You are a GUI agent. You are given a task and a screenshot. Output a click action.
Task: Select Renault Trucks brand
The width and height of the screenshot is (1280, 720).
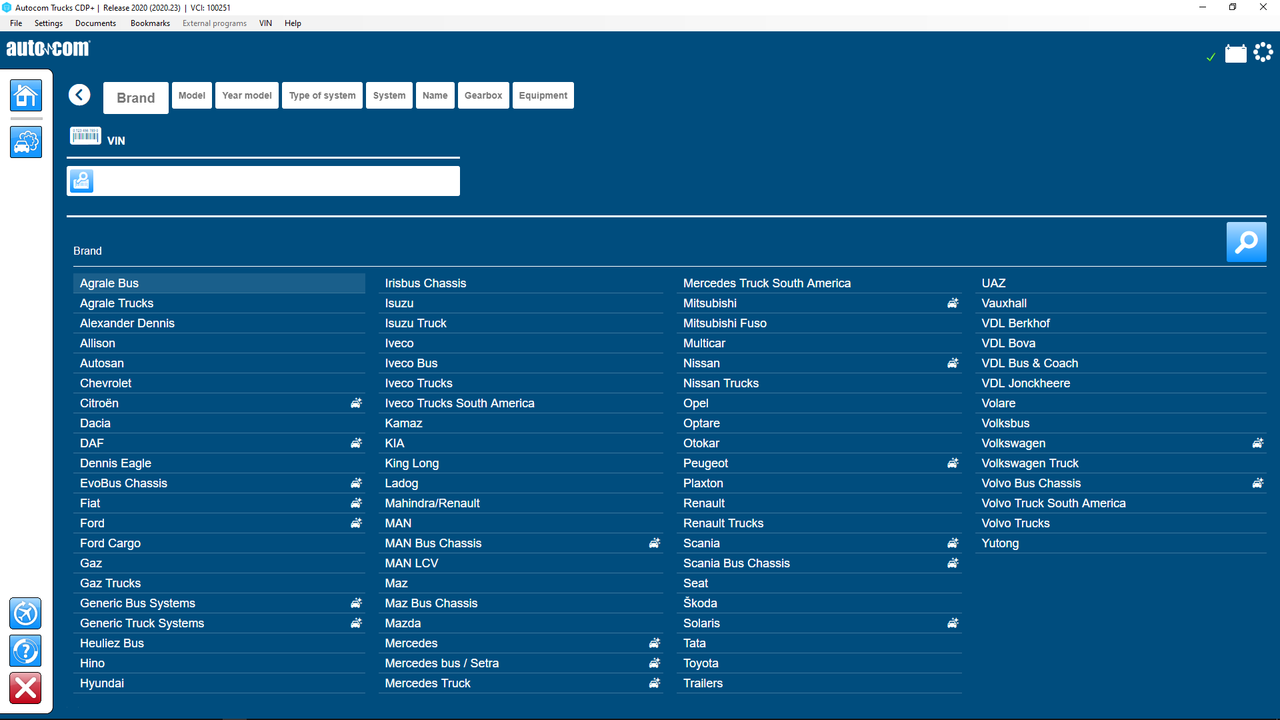point(820,523)
